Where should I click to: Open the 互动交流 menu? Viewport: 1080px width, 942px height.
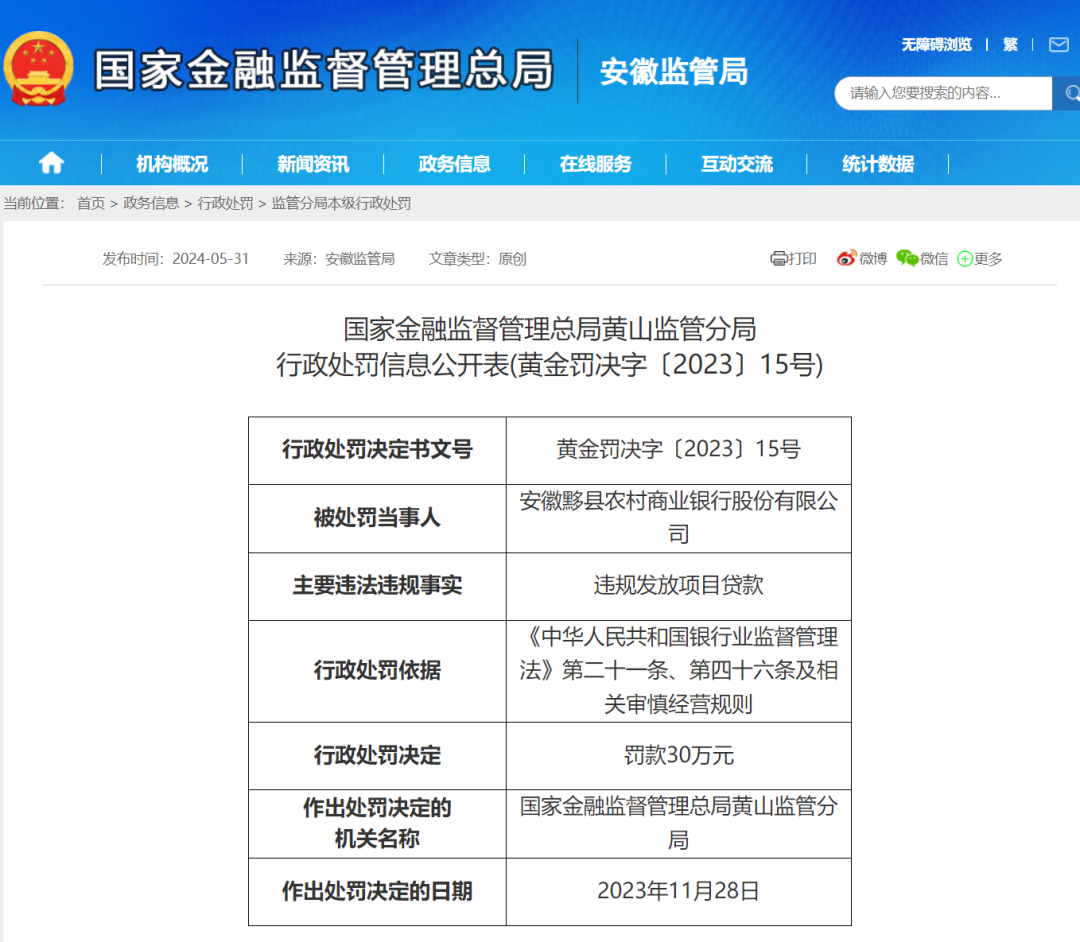(x=737, y=164)
